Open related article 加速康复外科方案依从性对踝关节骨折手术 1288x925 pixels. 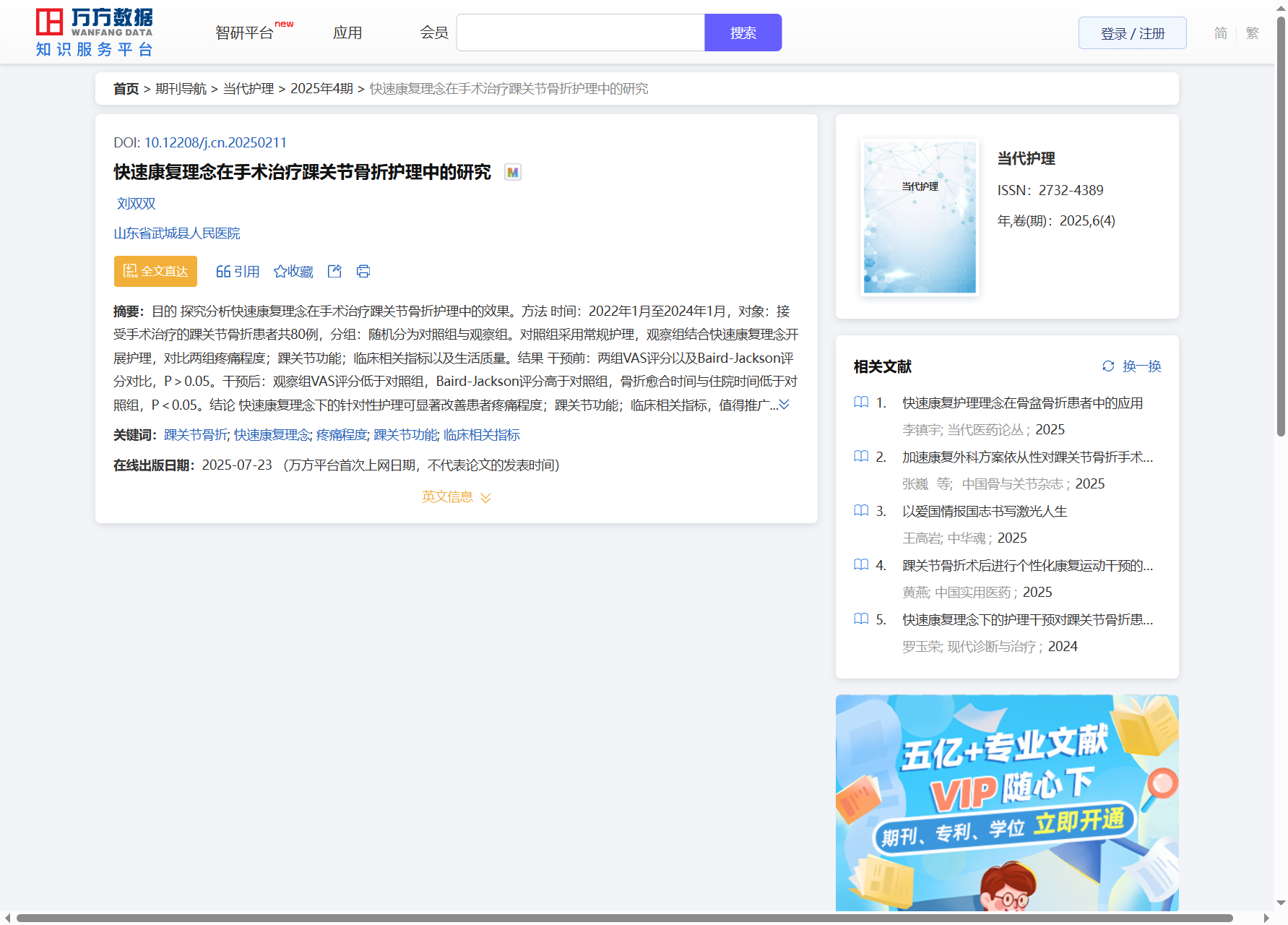(x=1027, y=457)
